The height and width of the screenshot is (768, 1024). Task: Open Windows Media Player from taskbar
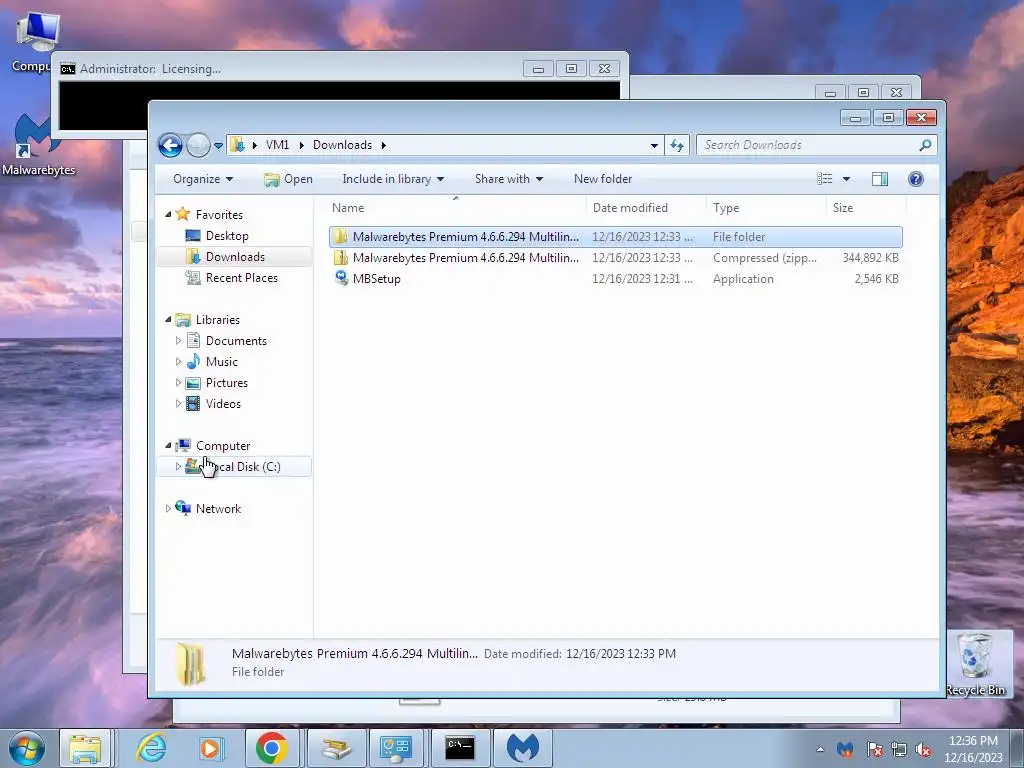tap(210, 748)
